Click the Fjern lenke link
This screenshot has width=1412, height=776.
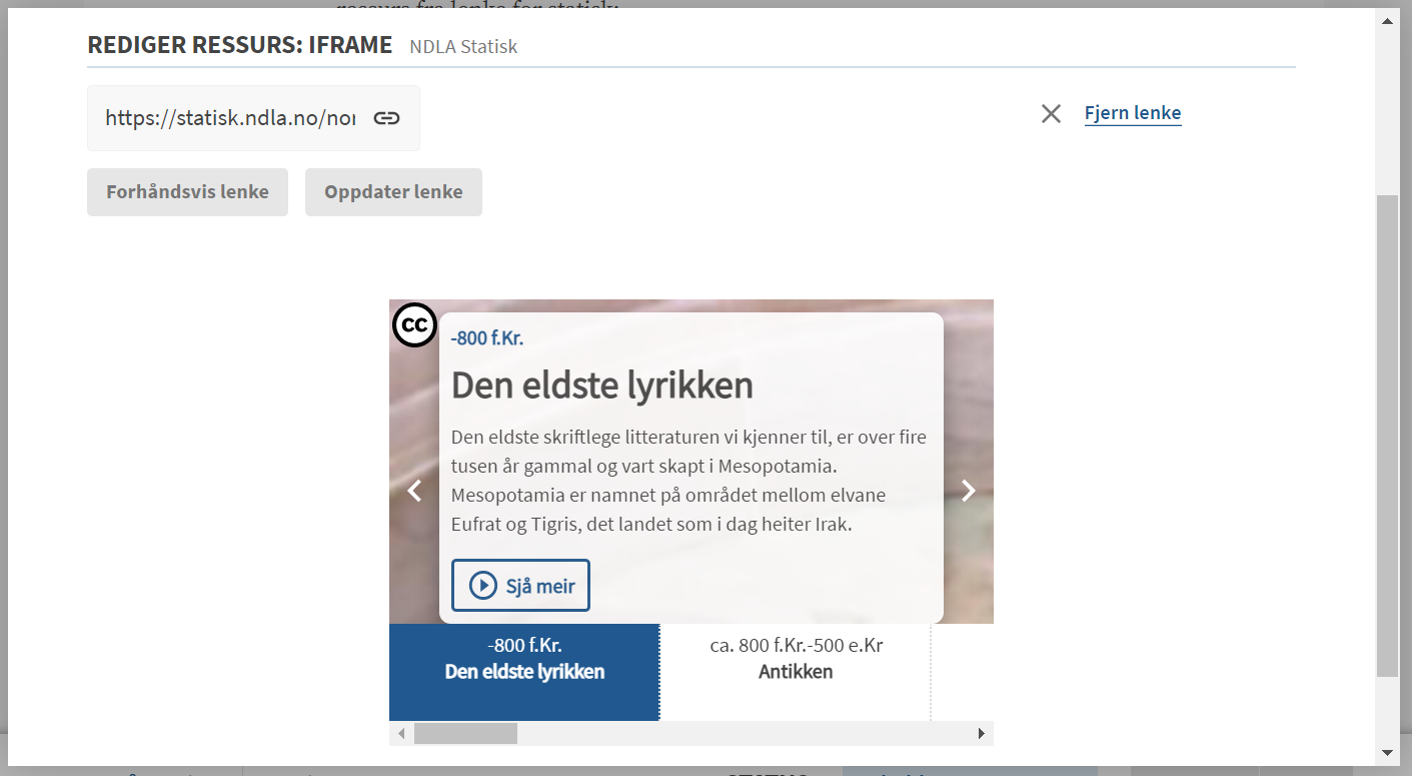pos(1133,113)
